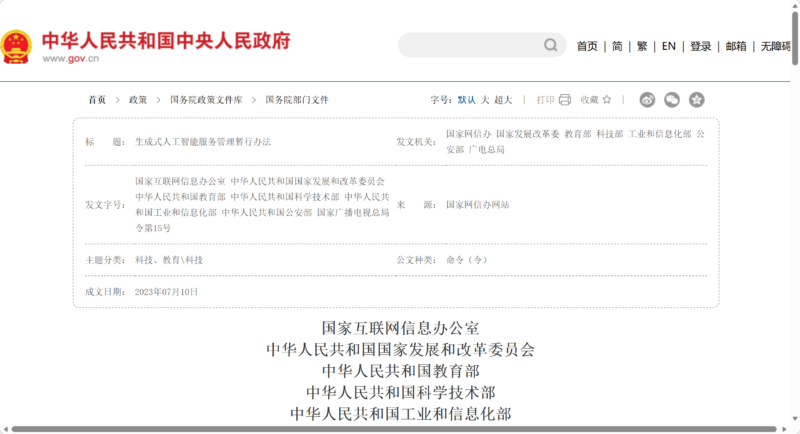Click the 中华人民共和国中央人民政府 site title
Viewport: 800px width, 434px height.
(x=166, y=40)
